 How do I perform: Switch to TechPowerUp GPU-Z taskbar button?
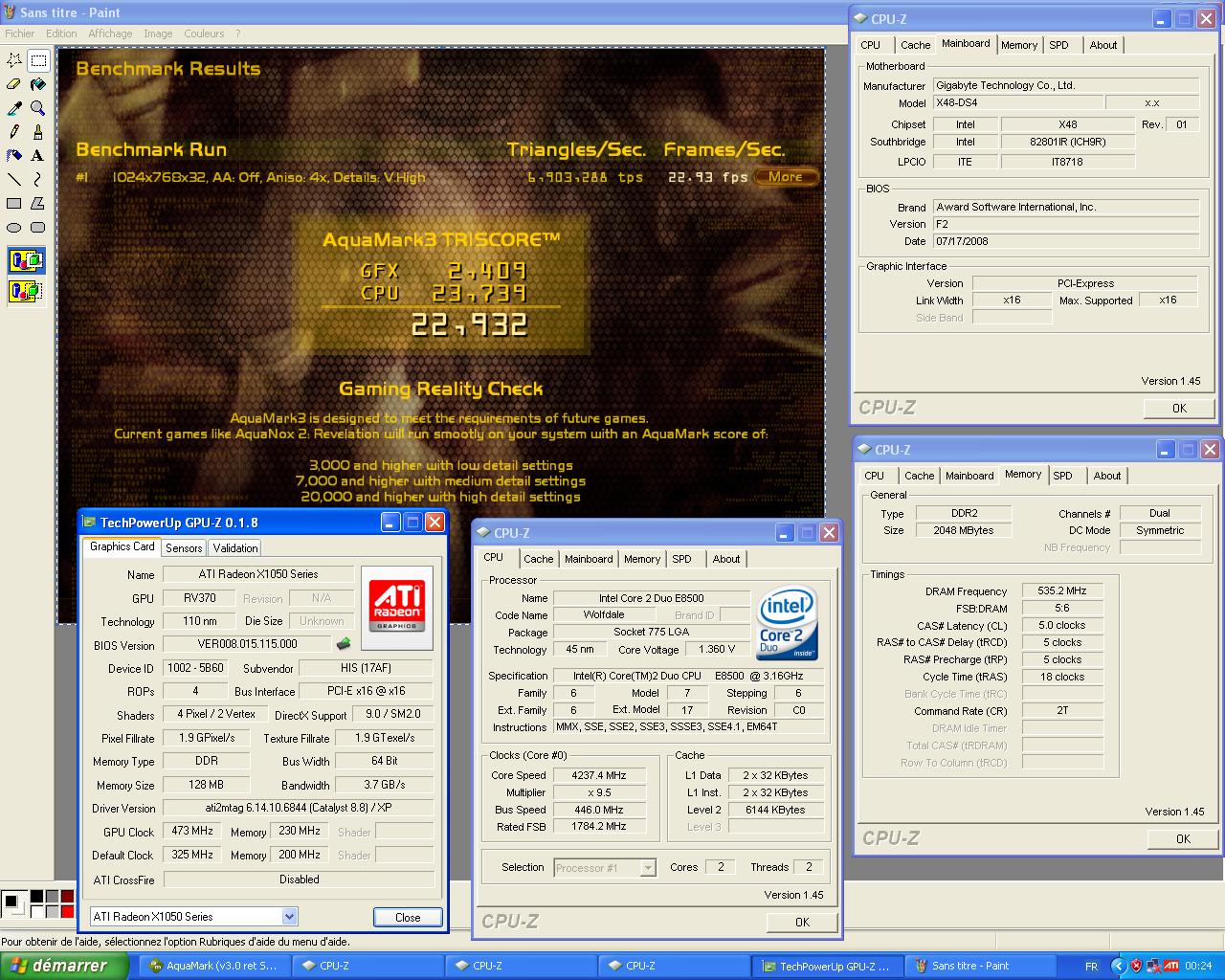click(827, 966)
